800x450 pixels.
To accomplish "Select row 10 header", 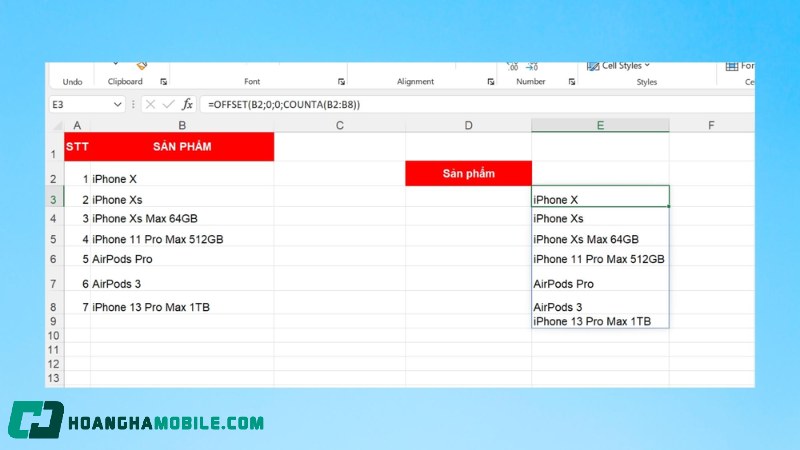I will tap(54, 335).
